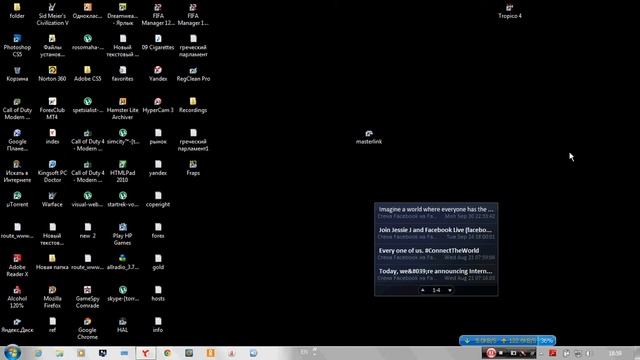Screen dimensions: 640x360
Task: Click the EN language indicator in taskbar
Action: pos(304,352)
